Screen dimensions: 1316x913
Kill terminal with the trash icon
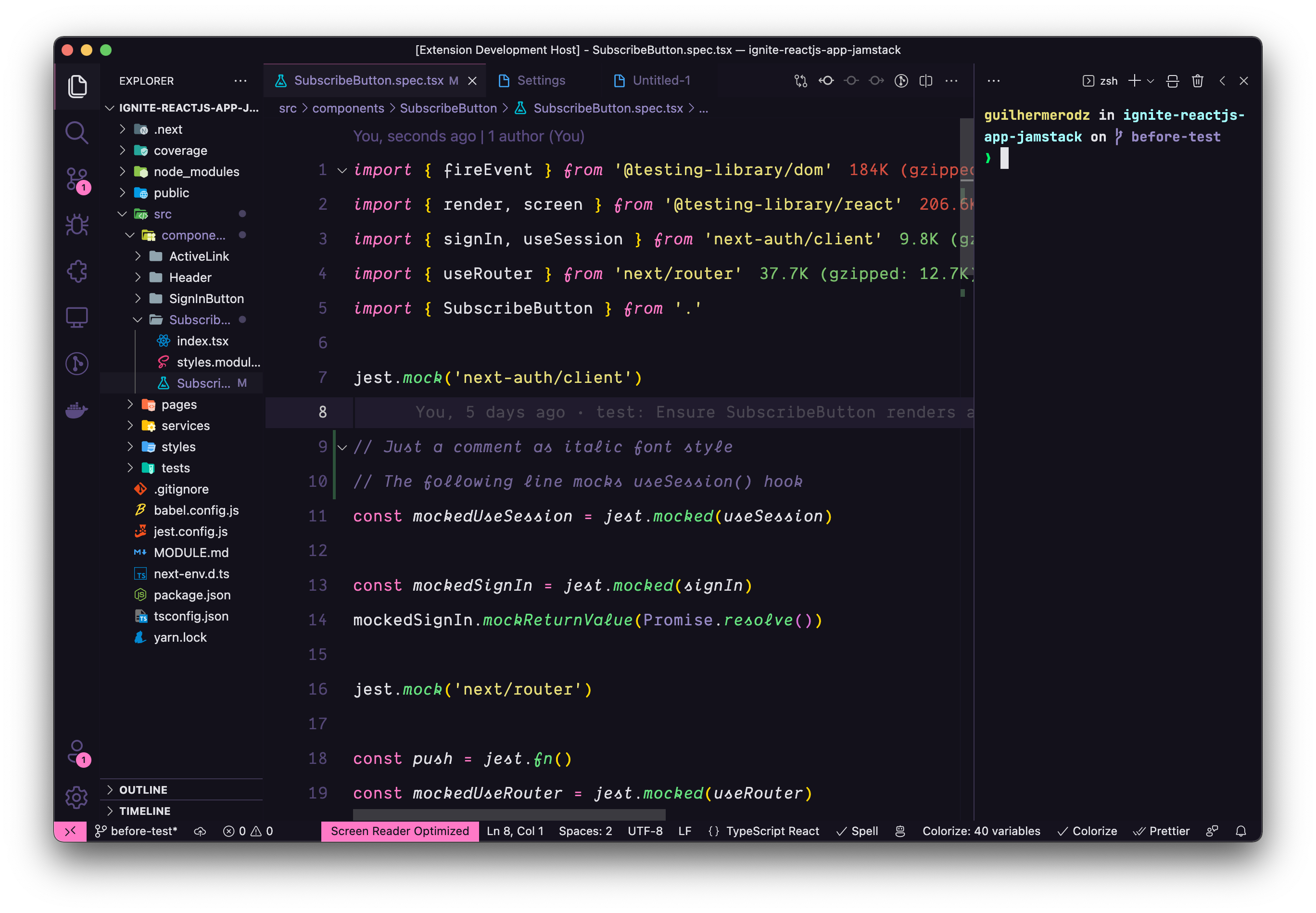click(x=1198, y=81)
